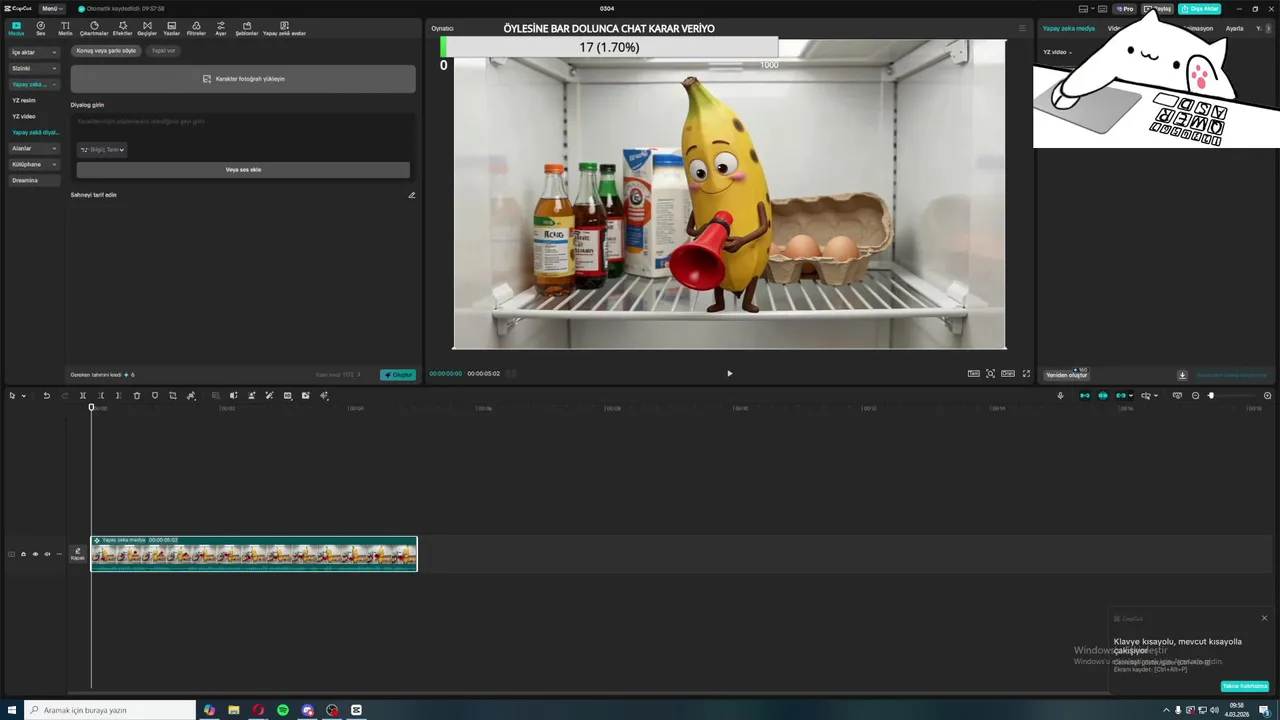Click the fullscreen icon in player

1026,374
